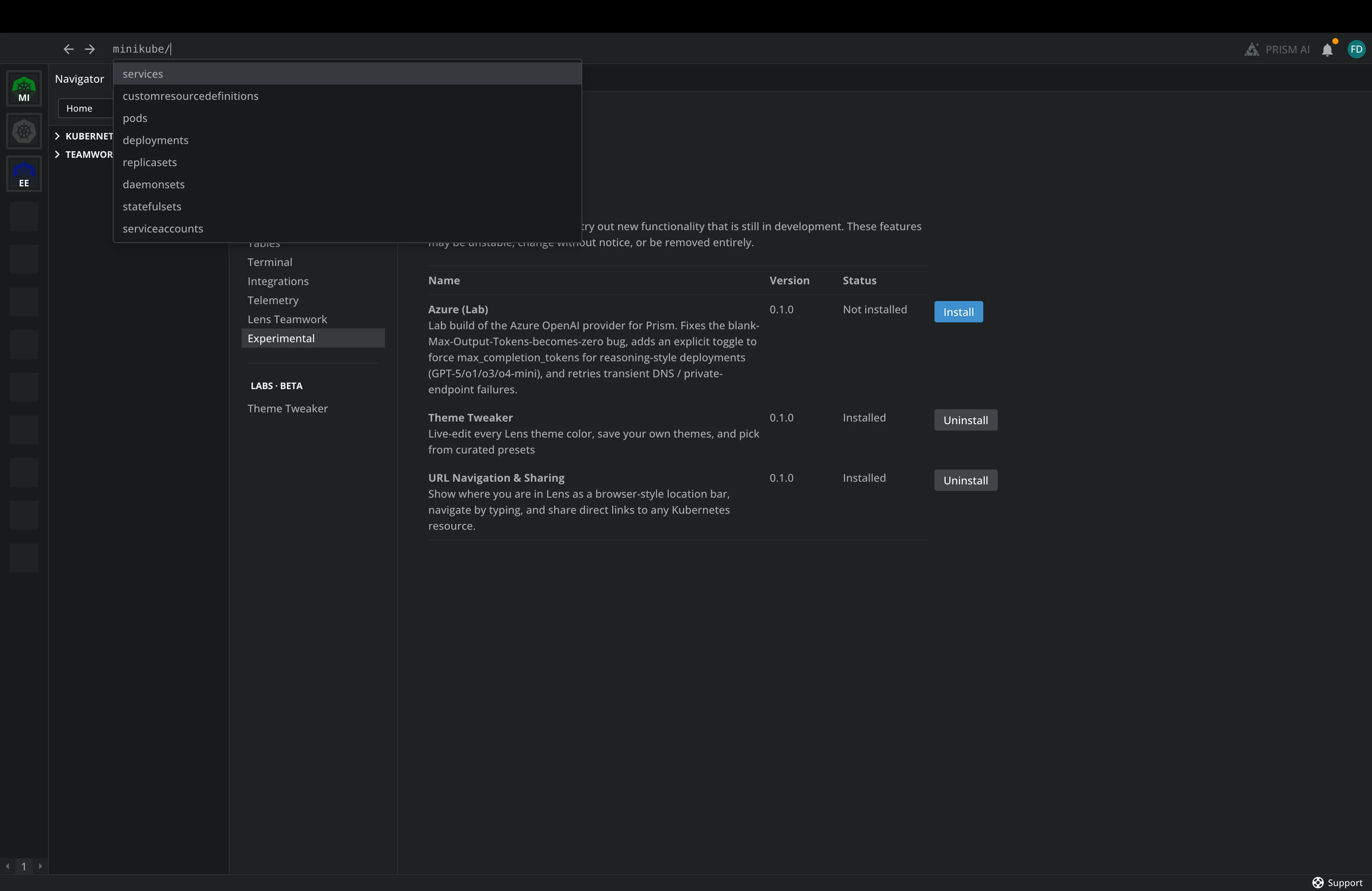Screen dimensions: 1372x891
Task: Open the notifications bell
Action: [1327, 50]
